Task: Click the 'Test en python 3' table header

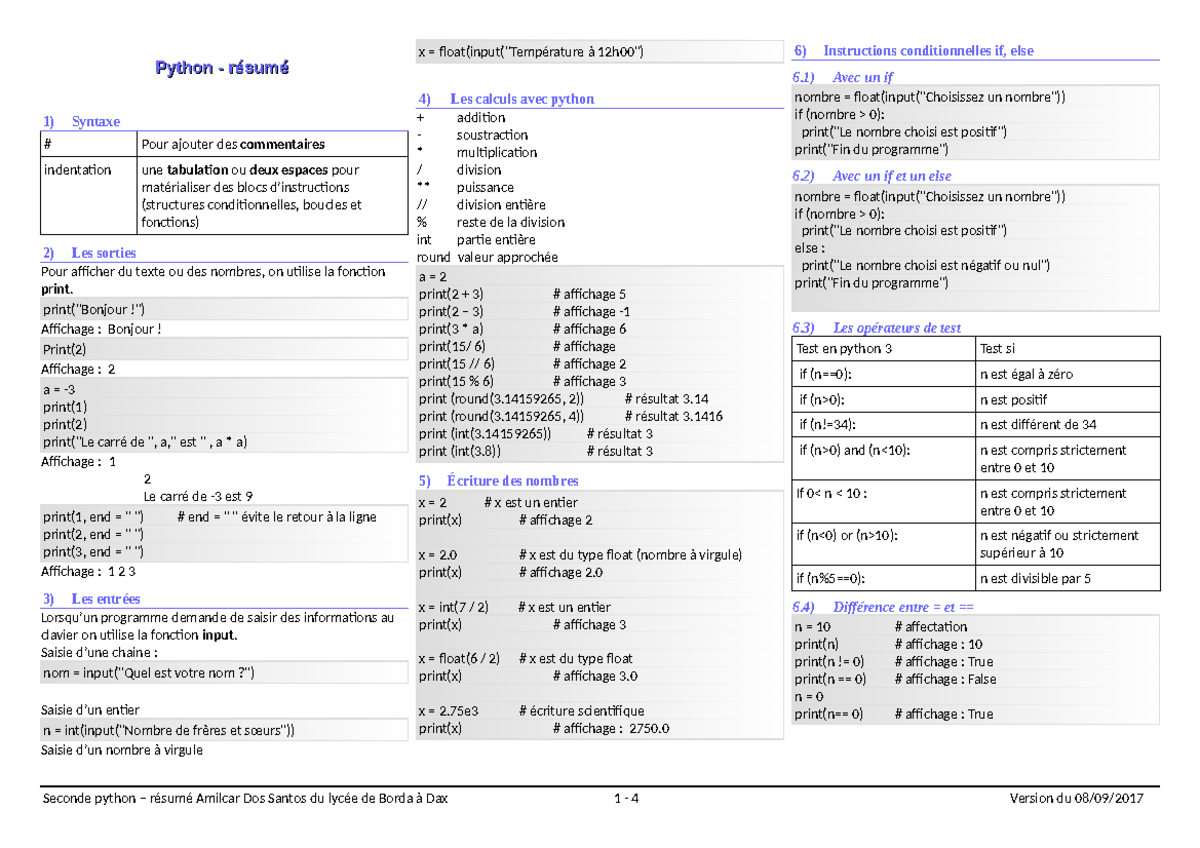Action: [843, 348]
